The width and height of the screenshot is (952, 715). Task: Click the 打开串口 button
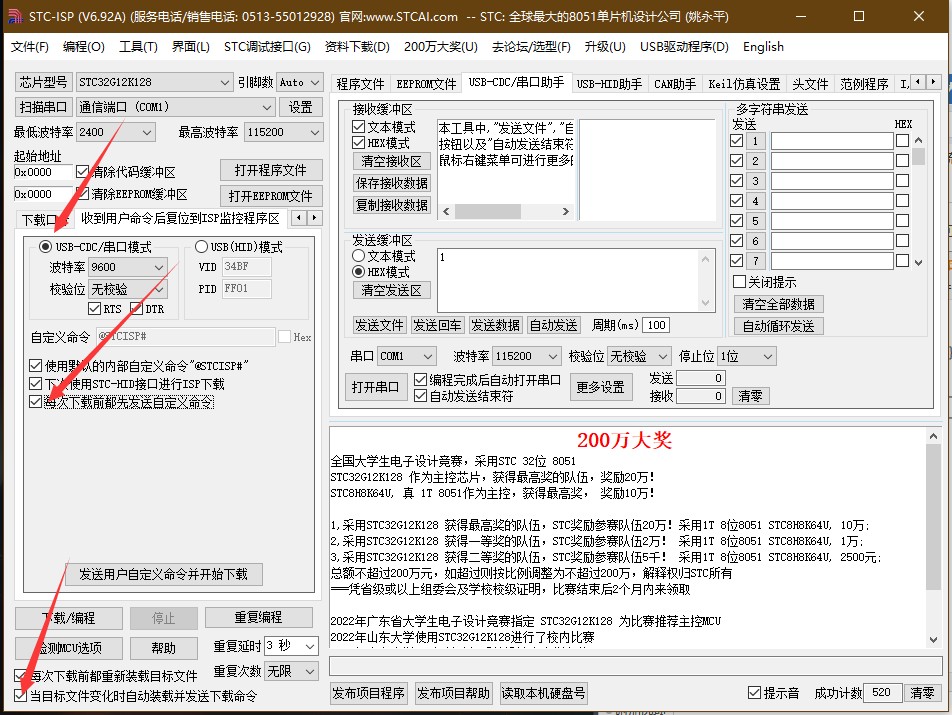pyautogui.click(x=375, y=387)
